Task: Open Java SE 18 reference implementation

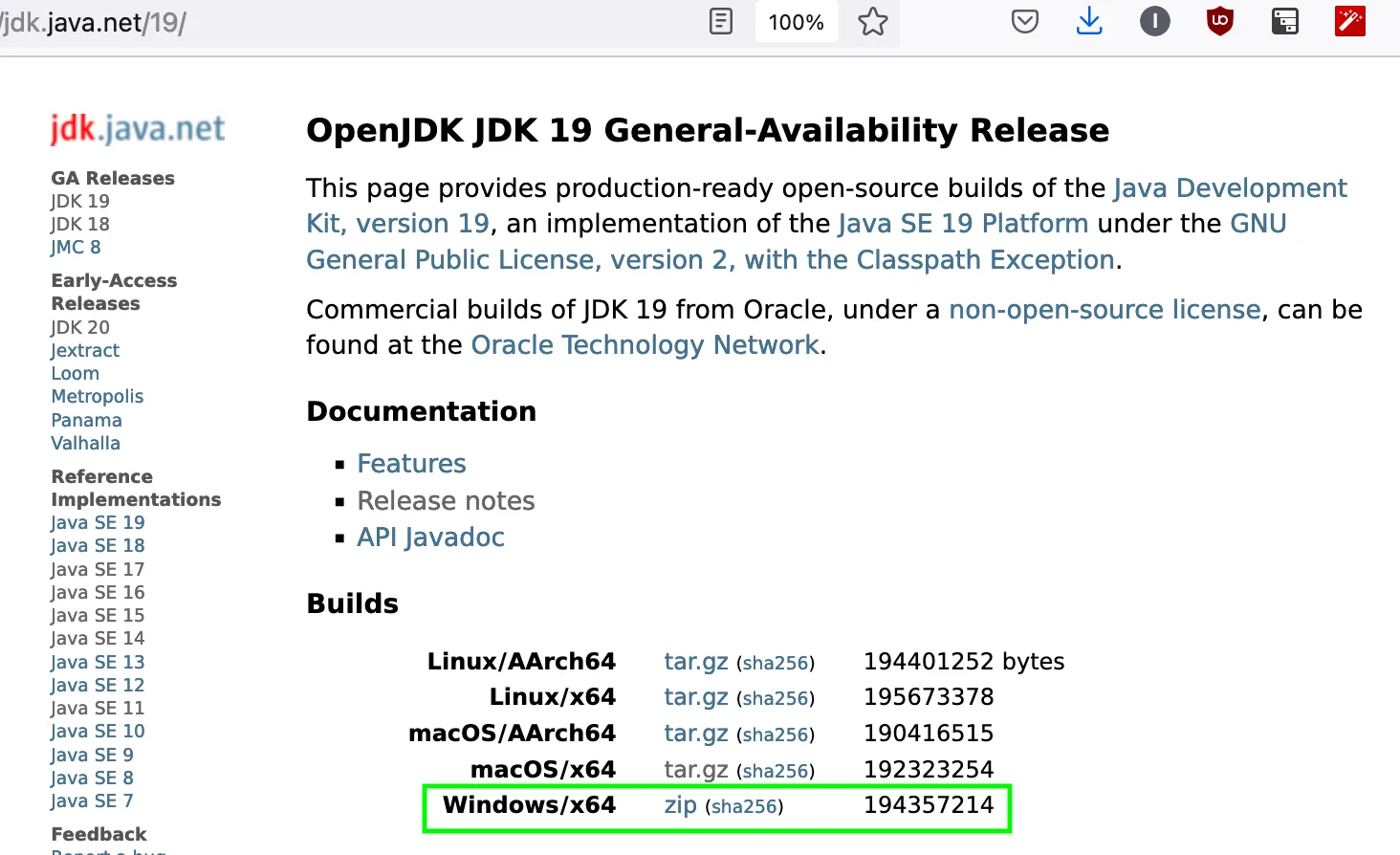Action: tap(98, 545)
